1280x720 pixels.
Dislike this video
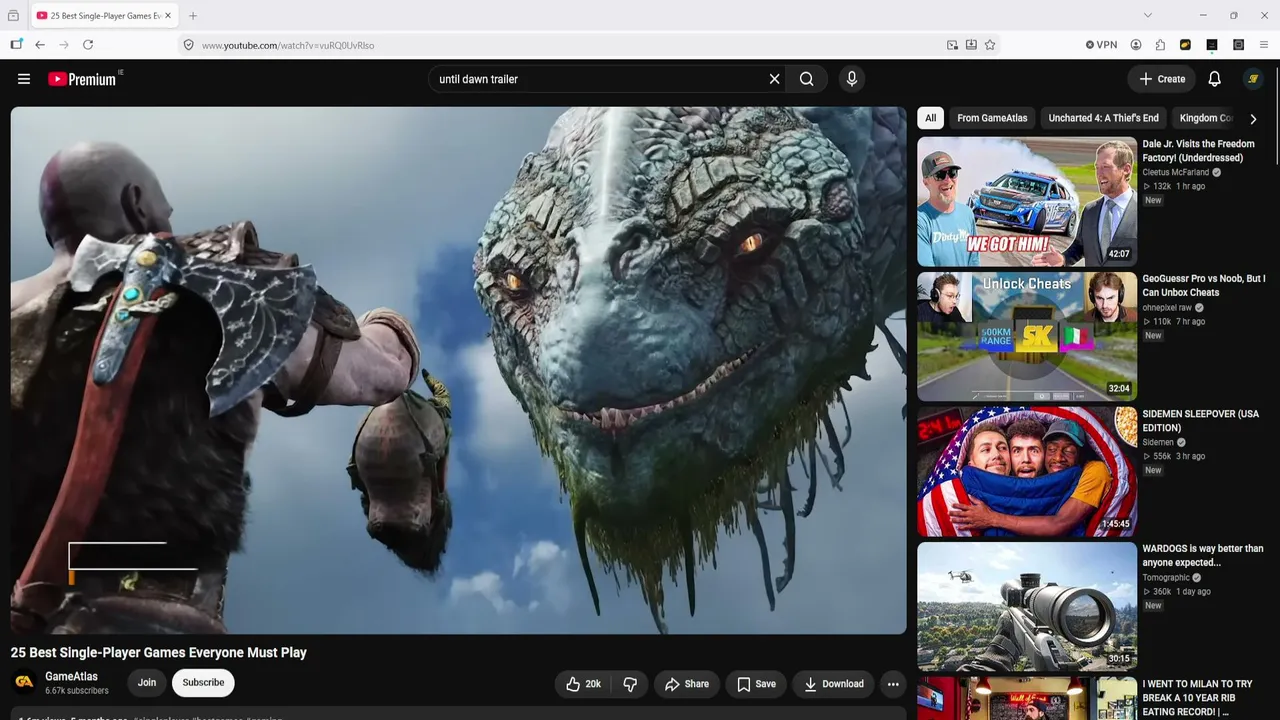[630, 684]
